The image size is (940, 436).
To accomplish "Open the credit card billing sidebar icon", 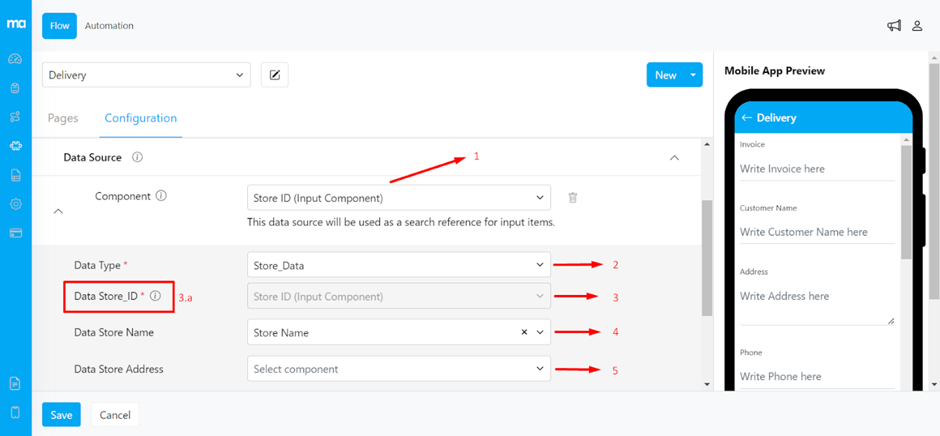I will tap(15, 233).
